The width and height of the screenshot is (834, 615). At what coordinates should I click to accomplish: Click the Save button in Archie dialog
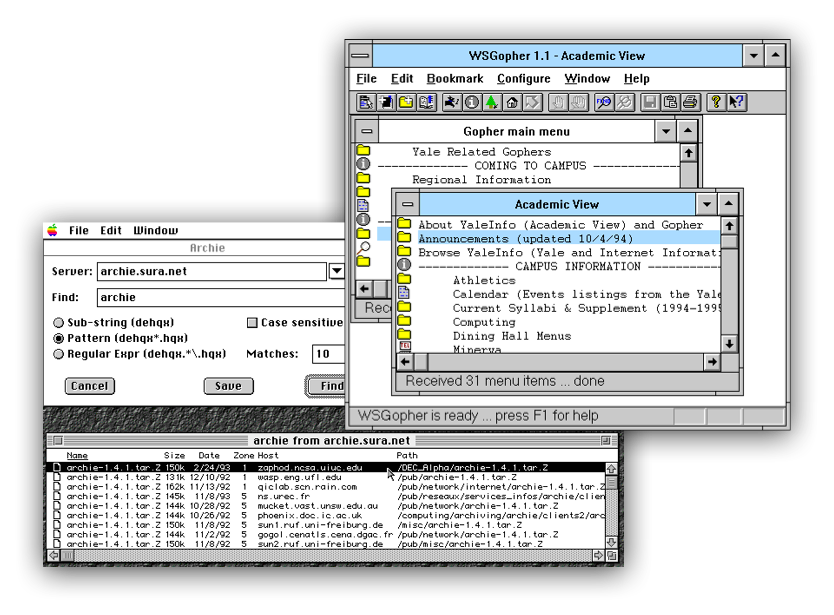[x=228, y=386]
